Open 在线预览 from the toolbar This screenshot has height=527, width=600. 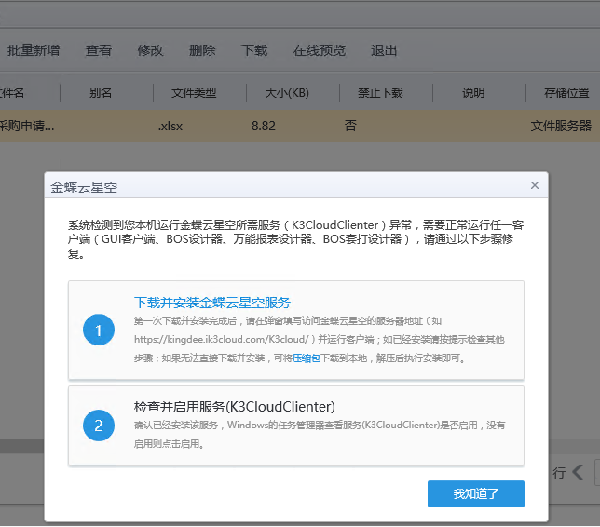point(319,50)
